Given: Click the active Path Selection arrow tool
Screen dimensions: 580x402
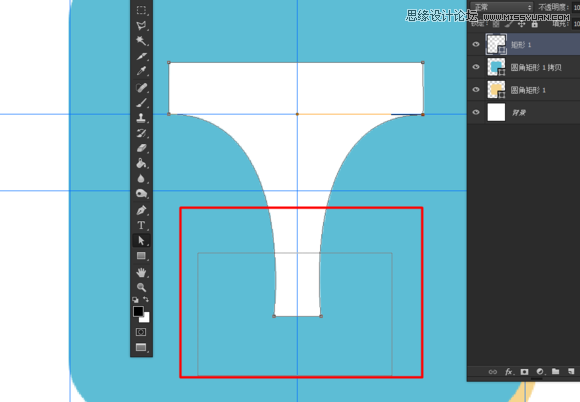Looking at the screenshot, I should [x=141, y=240].
